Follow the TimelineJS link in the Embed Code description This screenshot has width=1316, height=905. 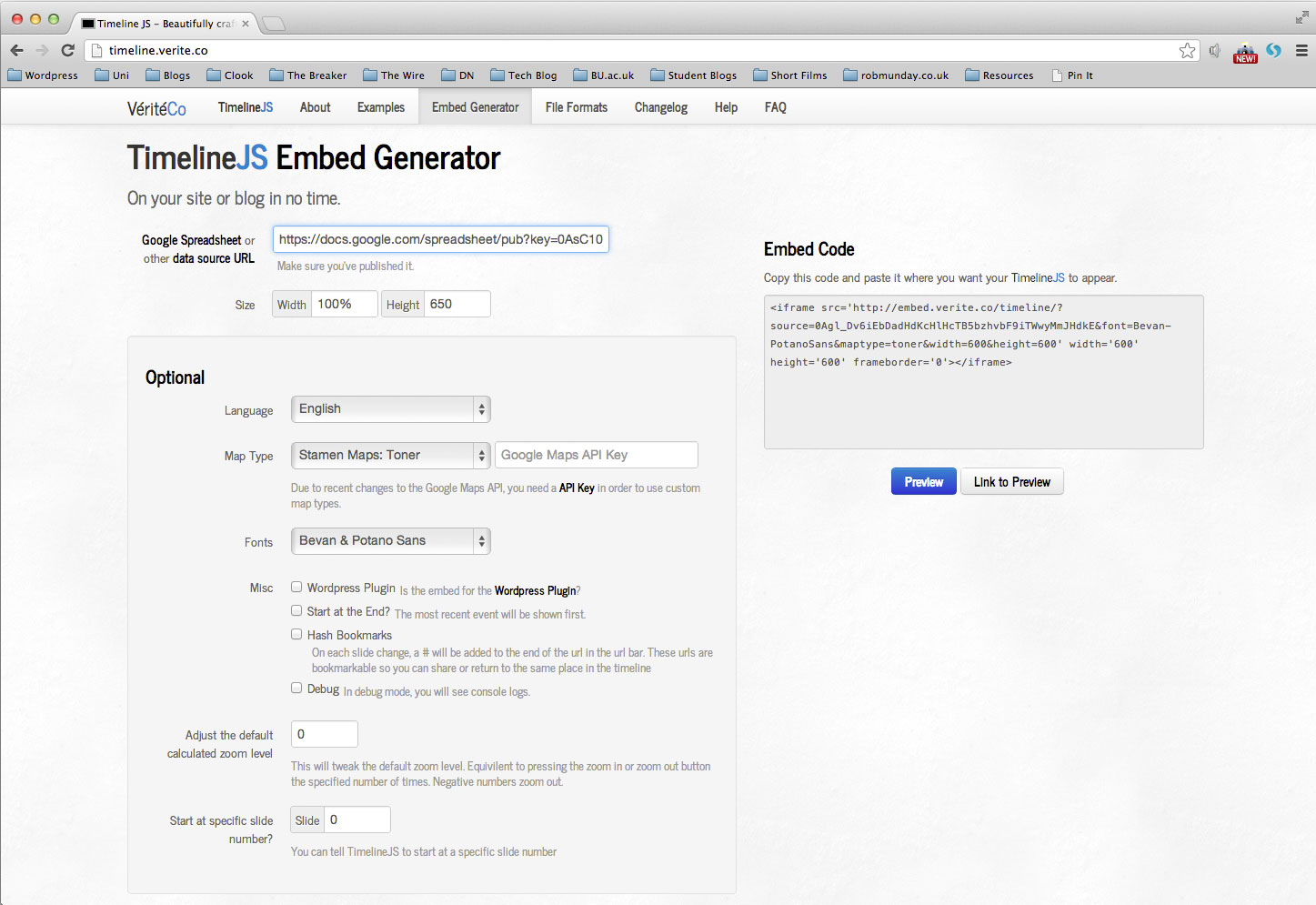(1038, 278)
